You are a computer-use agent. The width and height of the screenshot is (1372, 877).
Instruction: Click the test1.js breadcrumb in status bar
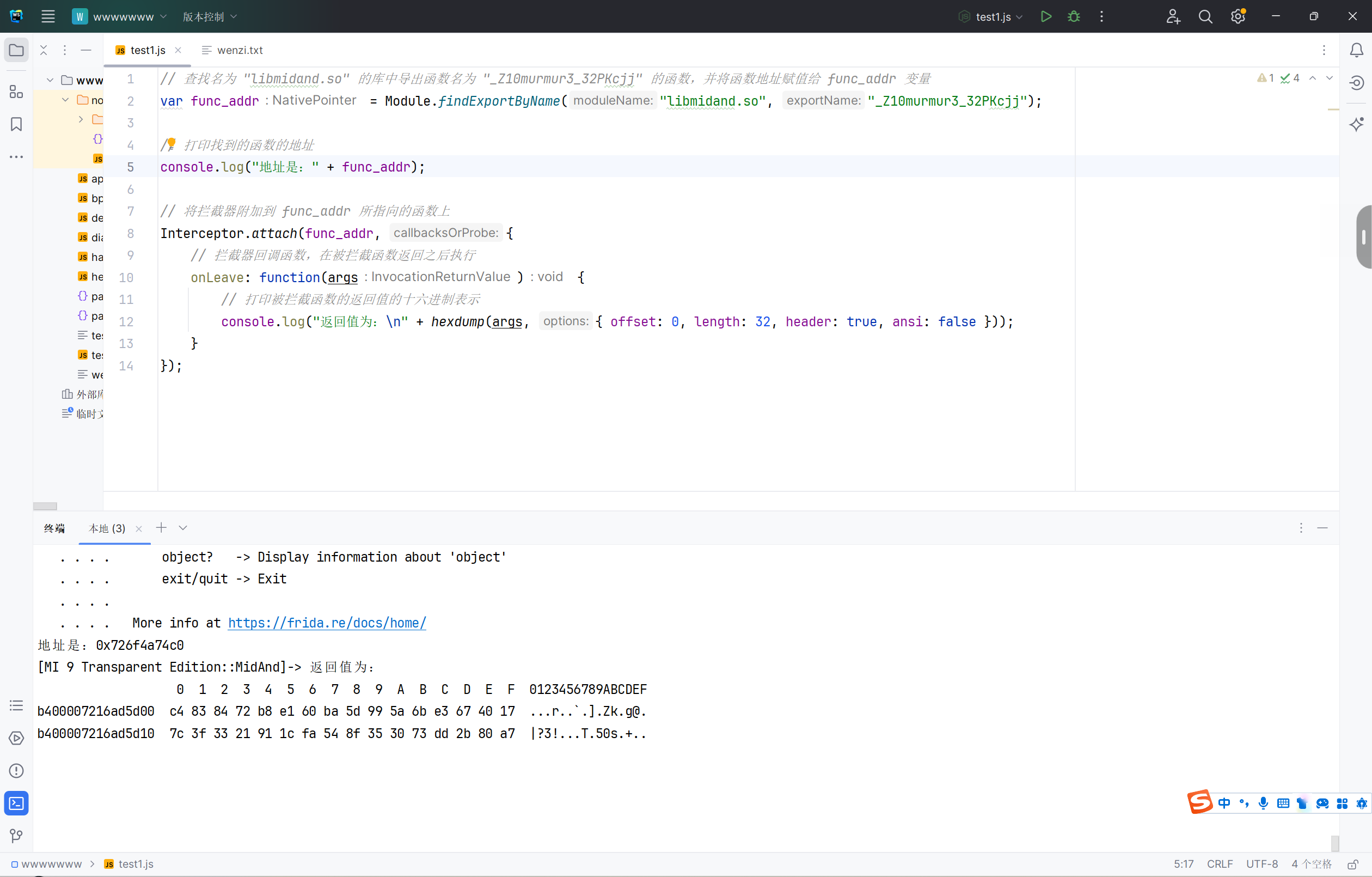[x=130, y=864]
